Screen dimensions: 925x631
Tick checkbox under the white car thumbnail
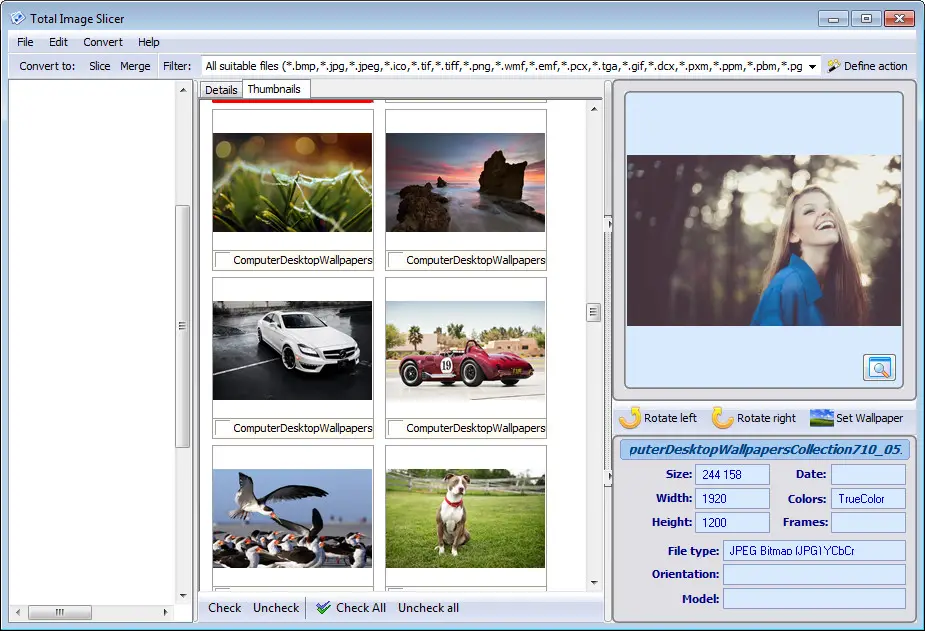pos(223,428)
